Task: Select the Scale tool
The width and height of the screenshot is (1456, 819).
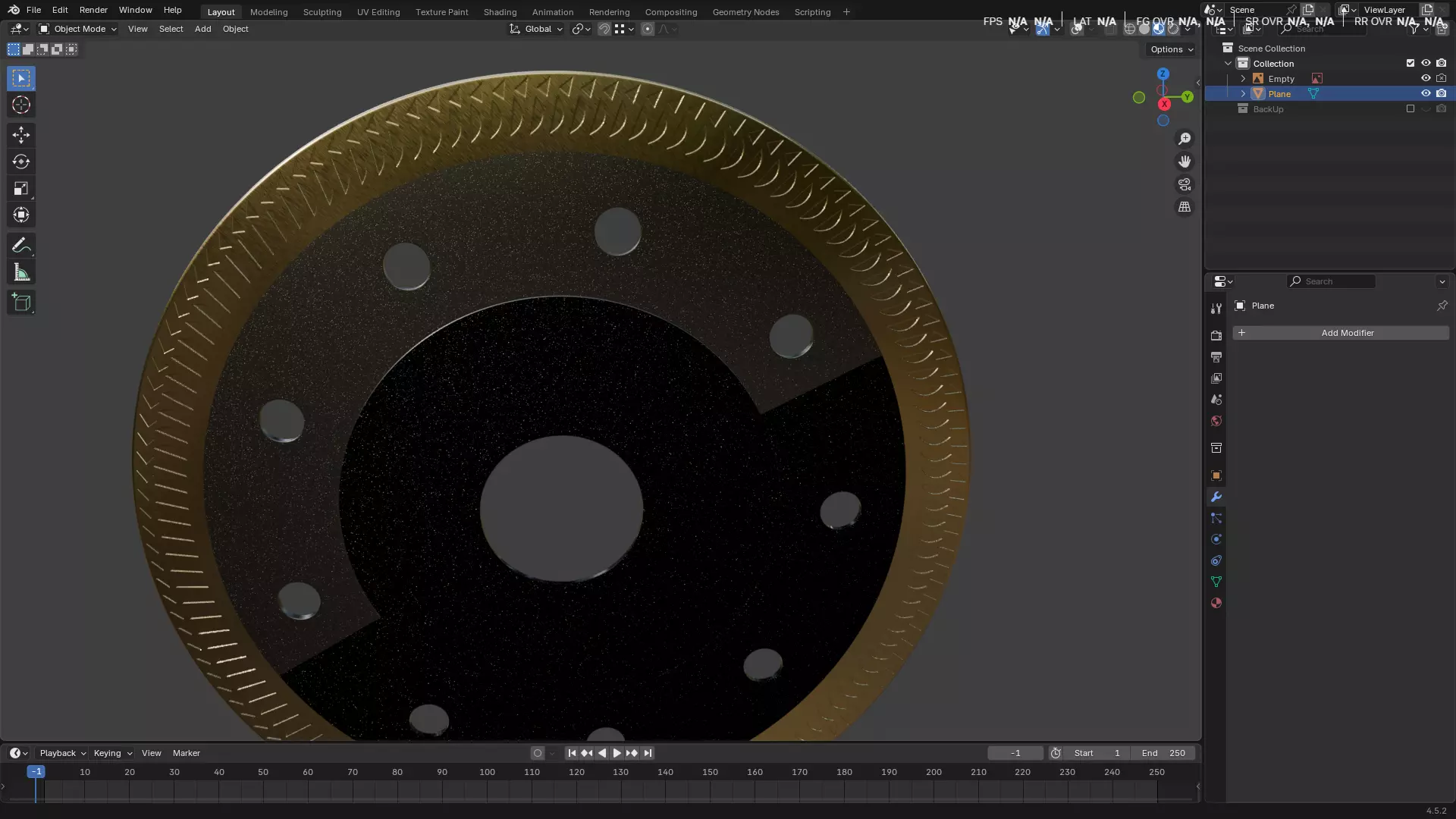Action: 21,188
